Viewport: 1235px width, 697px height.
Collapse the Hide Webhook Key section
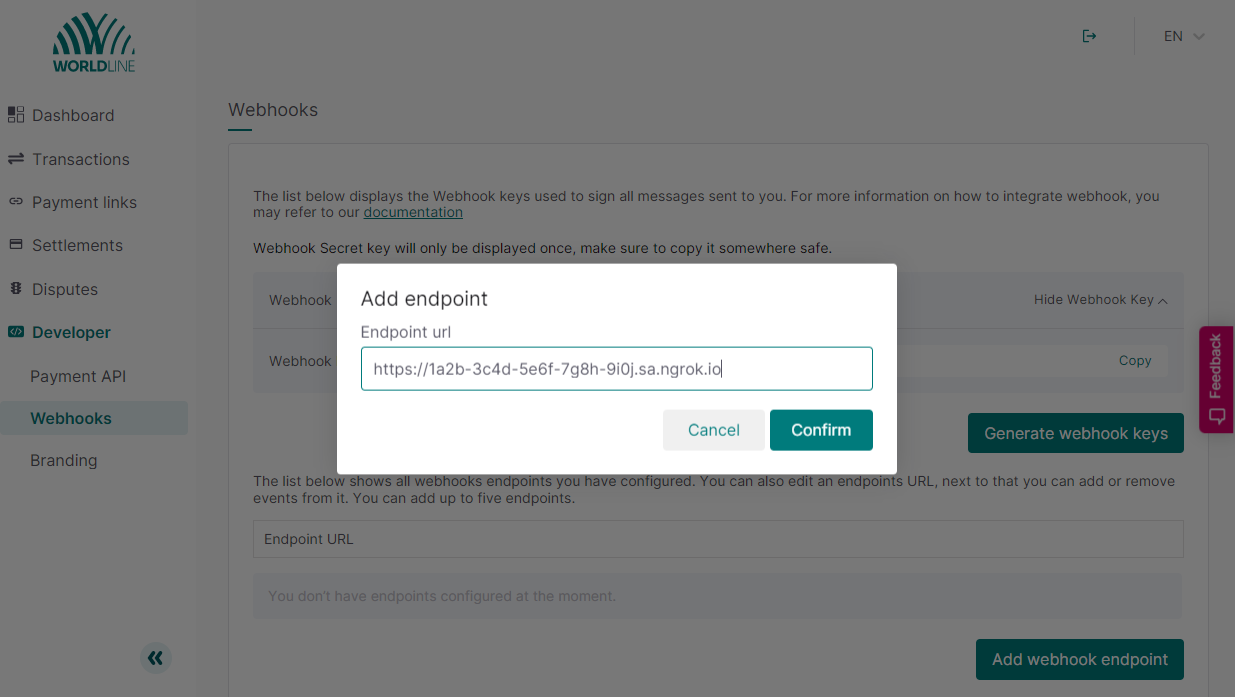(x=1100, y=299)
